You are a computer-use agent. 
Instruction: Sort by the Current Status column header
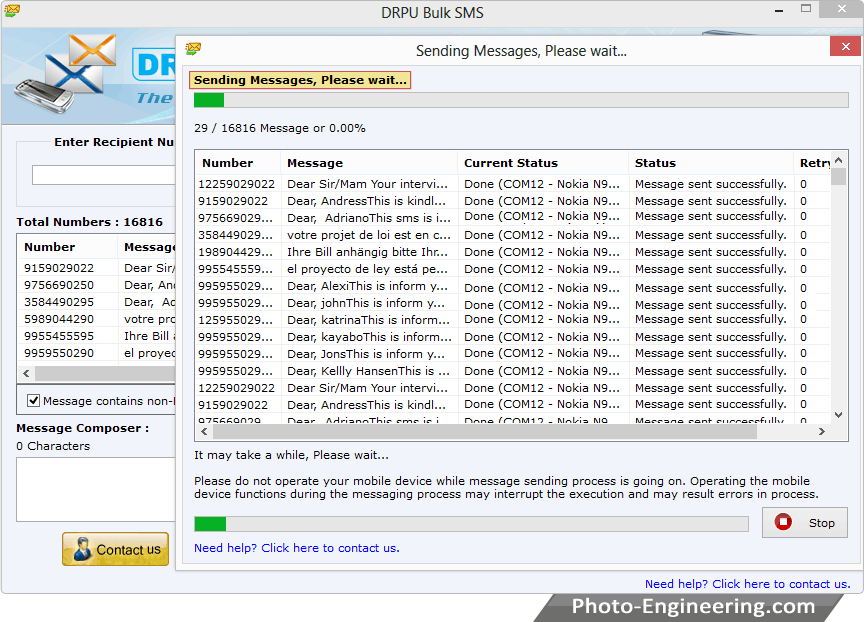543,163
